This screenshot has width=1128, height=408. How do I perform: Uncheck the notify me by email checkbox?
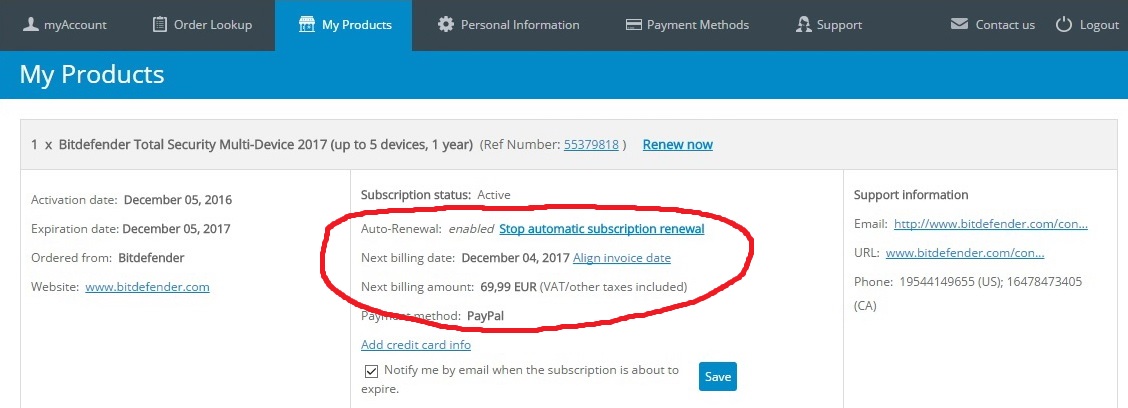pyautogui.click(x=371, y=371)
